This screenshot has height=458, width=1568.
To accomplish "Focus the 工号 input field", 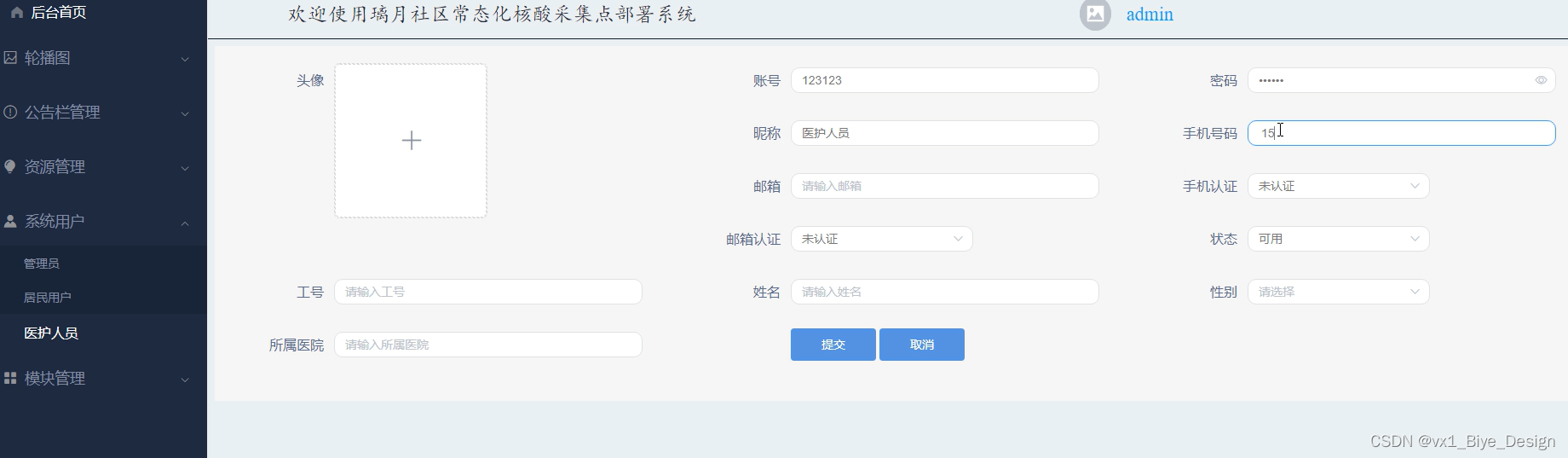I will (x=487, y=292).
